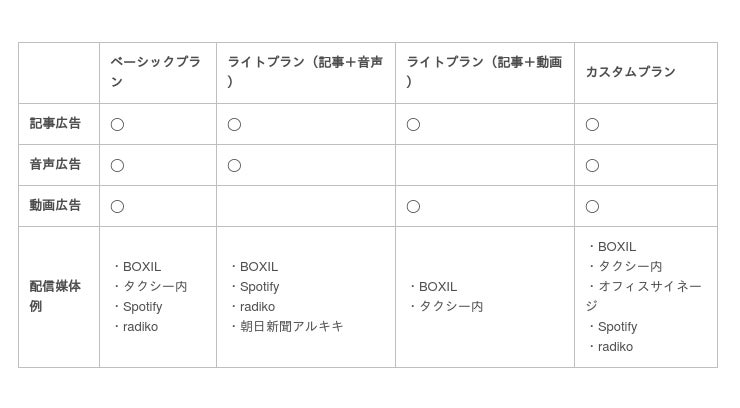
Task: Click タクシー内 in ライトプラン（記事＋動画）media
Action: pos(451,307)
